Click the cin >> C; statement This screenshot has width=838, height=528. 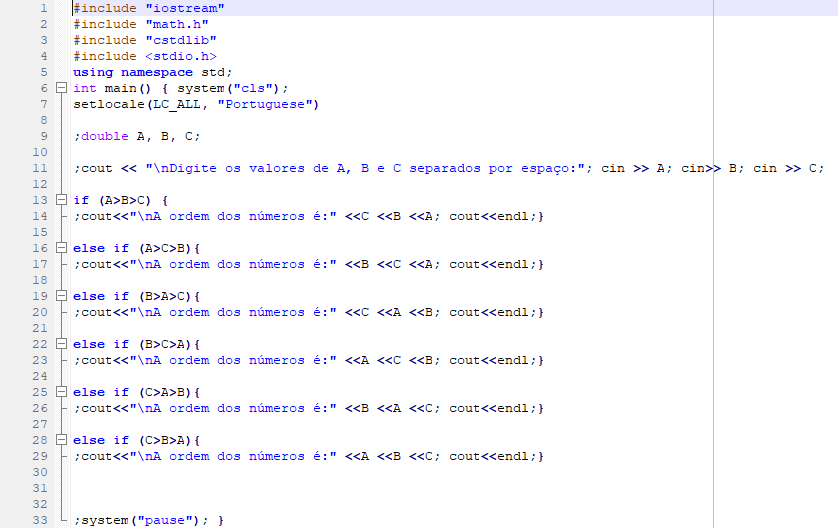coord(789,168)
